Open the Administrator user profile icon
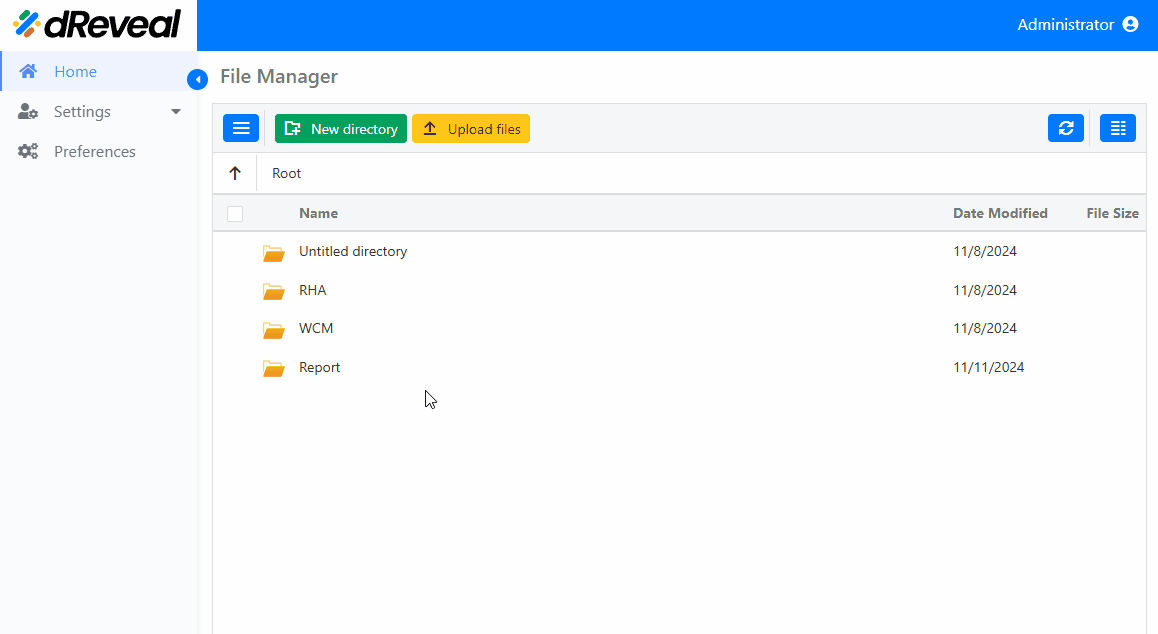The image size is (1158, 634). tap(1130, 24)
